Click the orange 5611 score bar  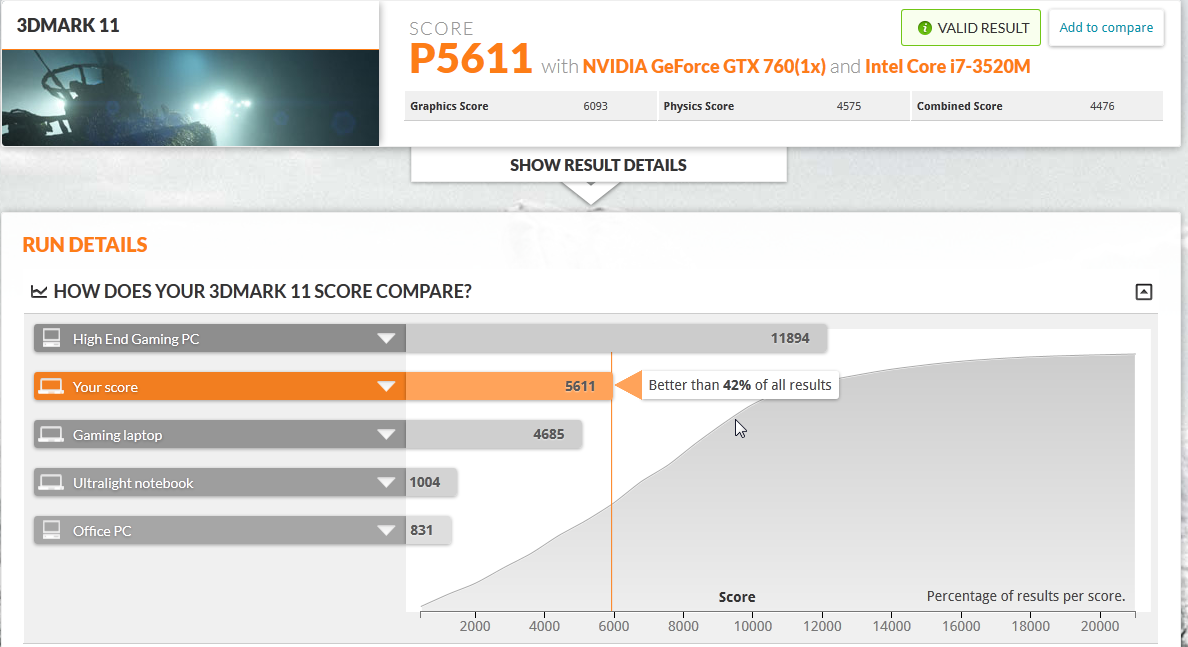[508, 386]
